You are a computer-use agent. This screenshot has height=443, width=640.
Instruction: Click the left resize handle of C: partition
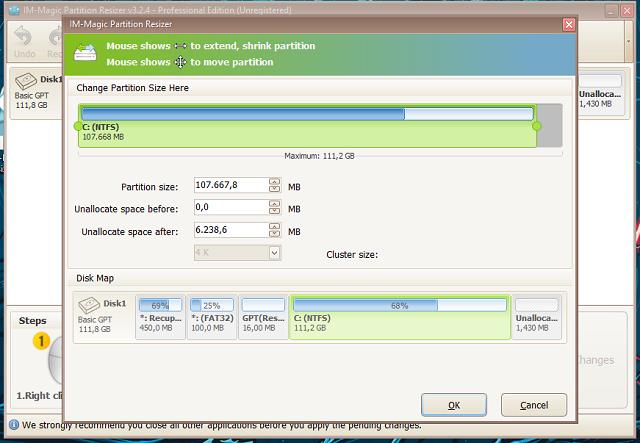[78, 127]
